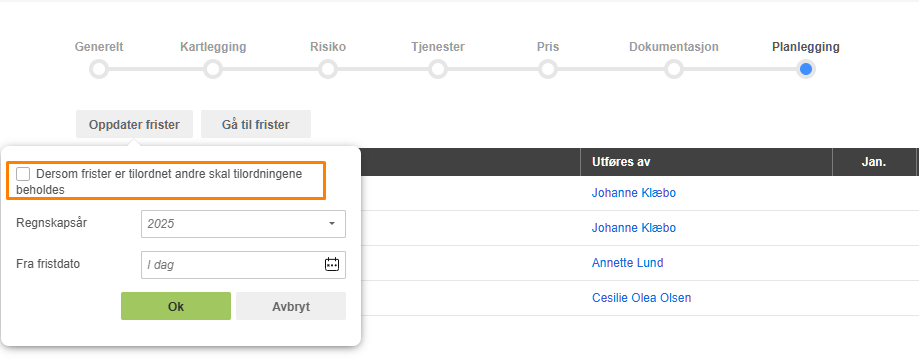
Task: Open the Oppdater frister popup button
Action: pos(134,124)
